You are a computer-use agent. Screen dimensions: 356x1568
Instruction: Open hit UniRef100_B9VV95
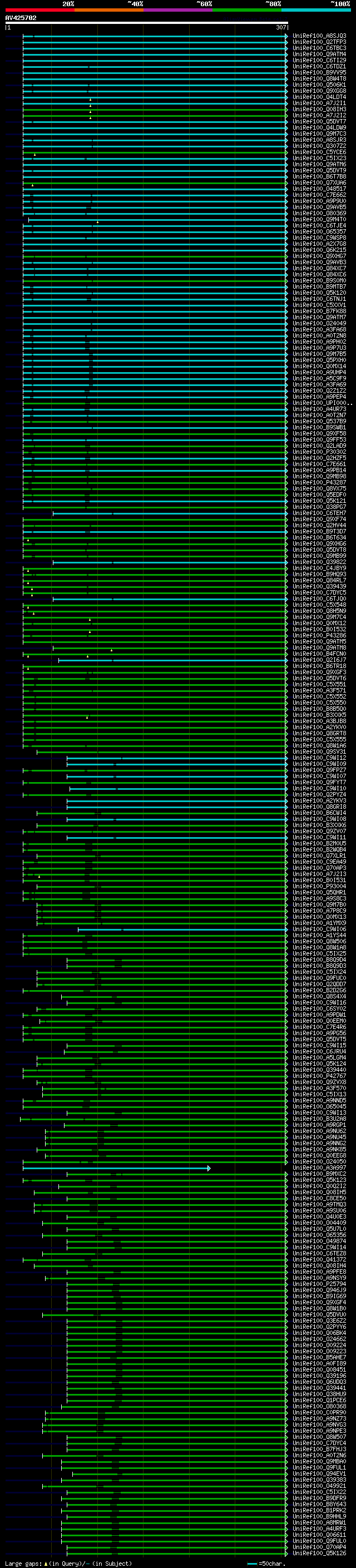coord(319,72)
